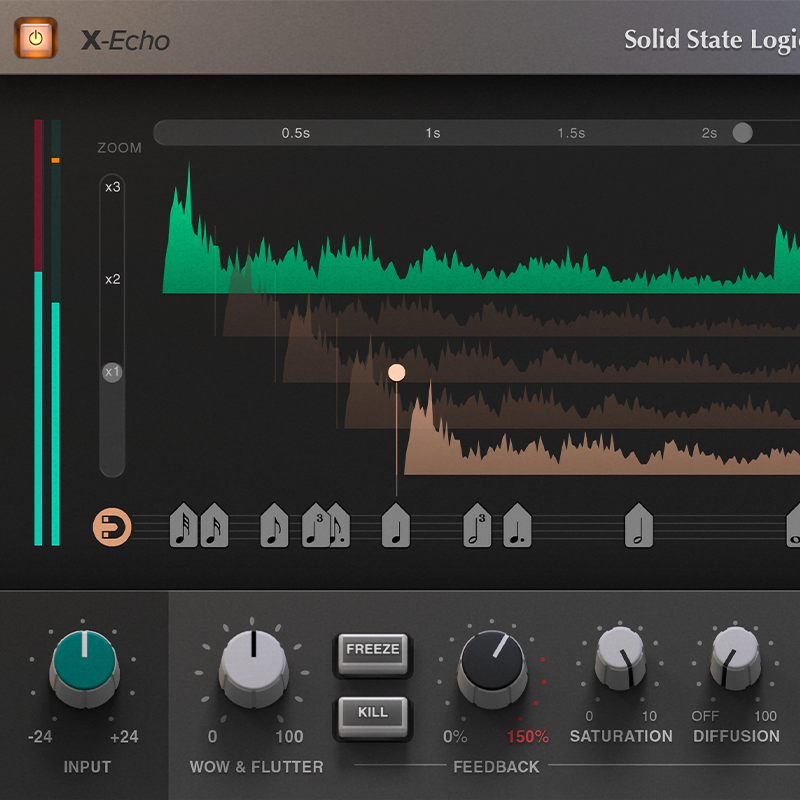Toggle the X-Echo power button
This screenshot has width=800, height=800.
click(36, 39)
